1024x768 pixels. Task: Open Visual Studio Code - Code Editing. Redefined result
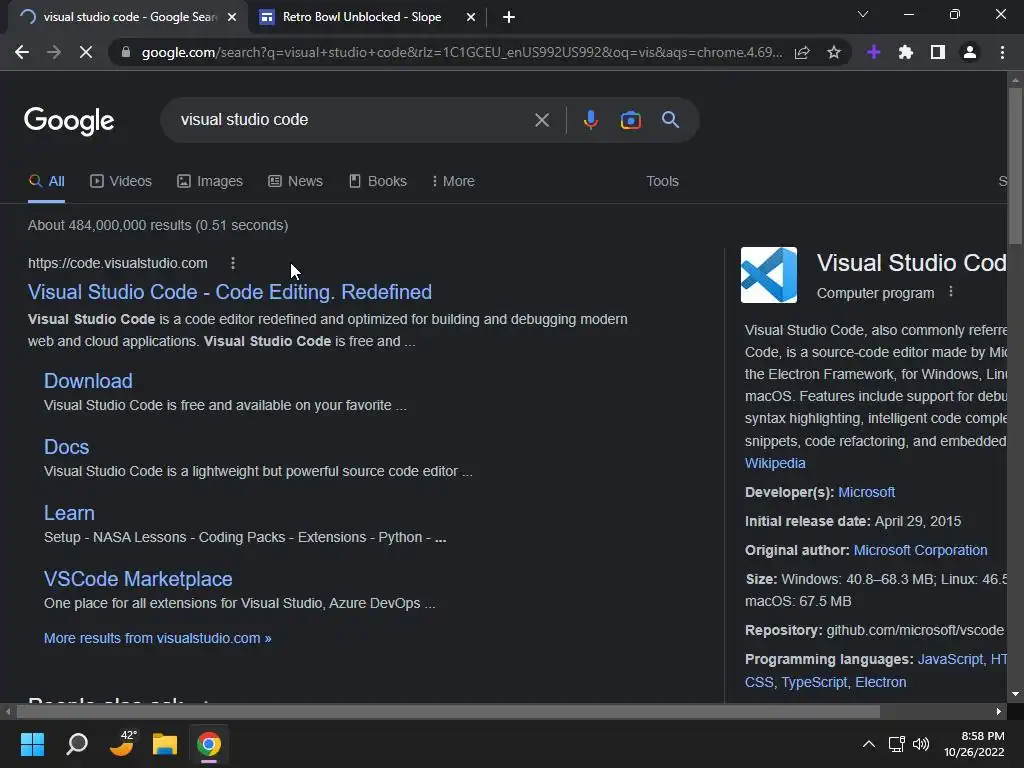230,292
